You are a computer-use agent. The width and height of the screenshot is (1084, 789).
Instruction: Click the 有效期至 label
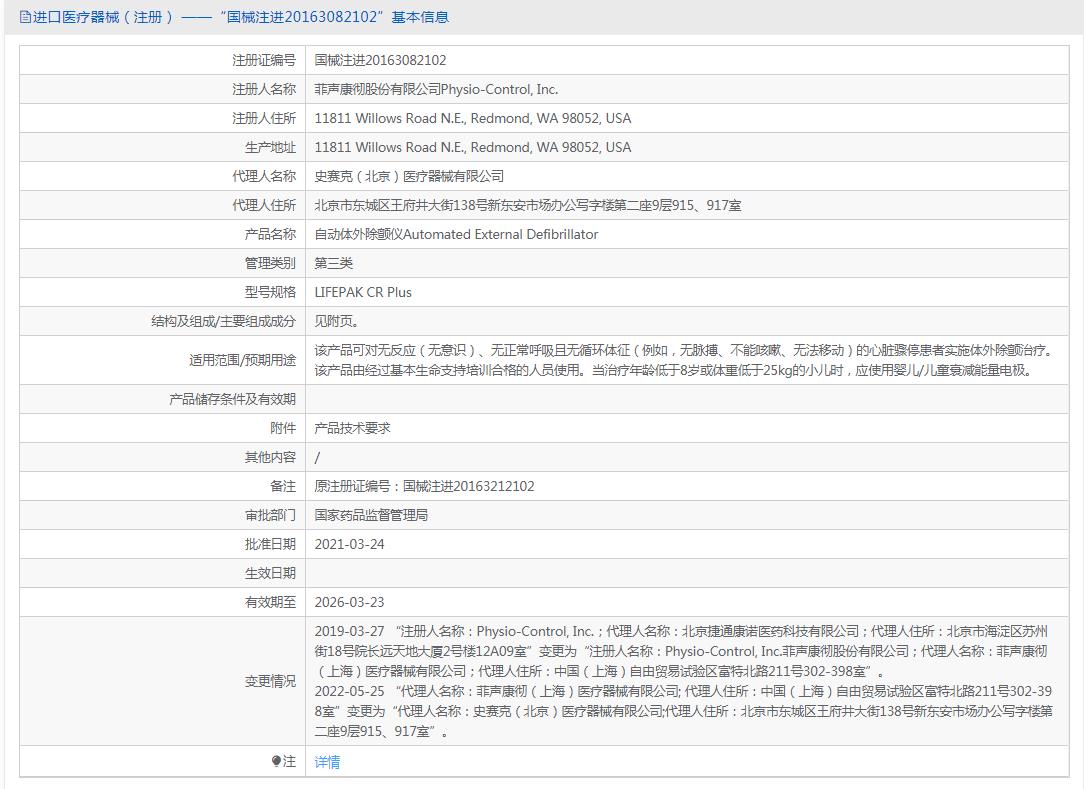click(x=270, y=602)
